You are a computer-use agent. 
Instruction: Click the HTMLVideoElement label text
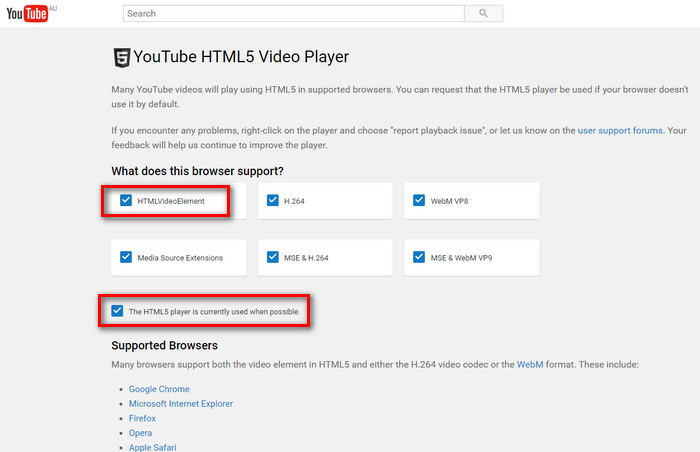click(171, 201)
